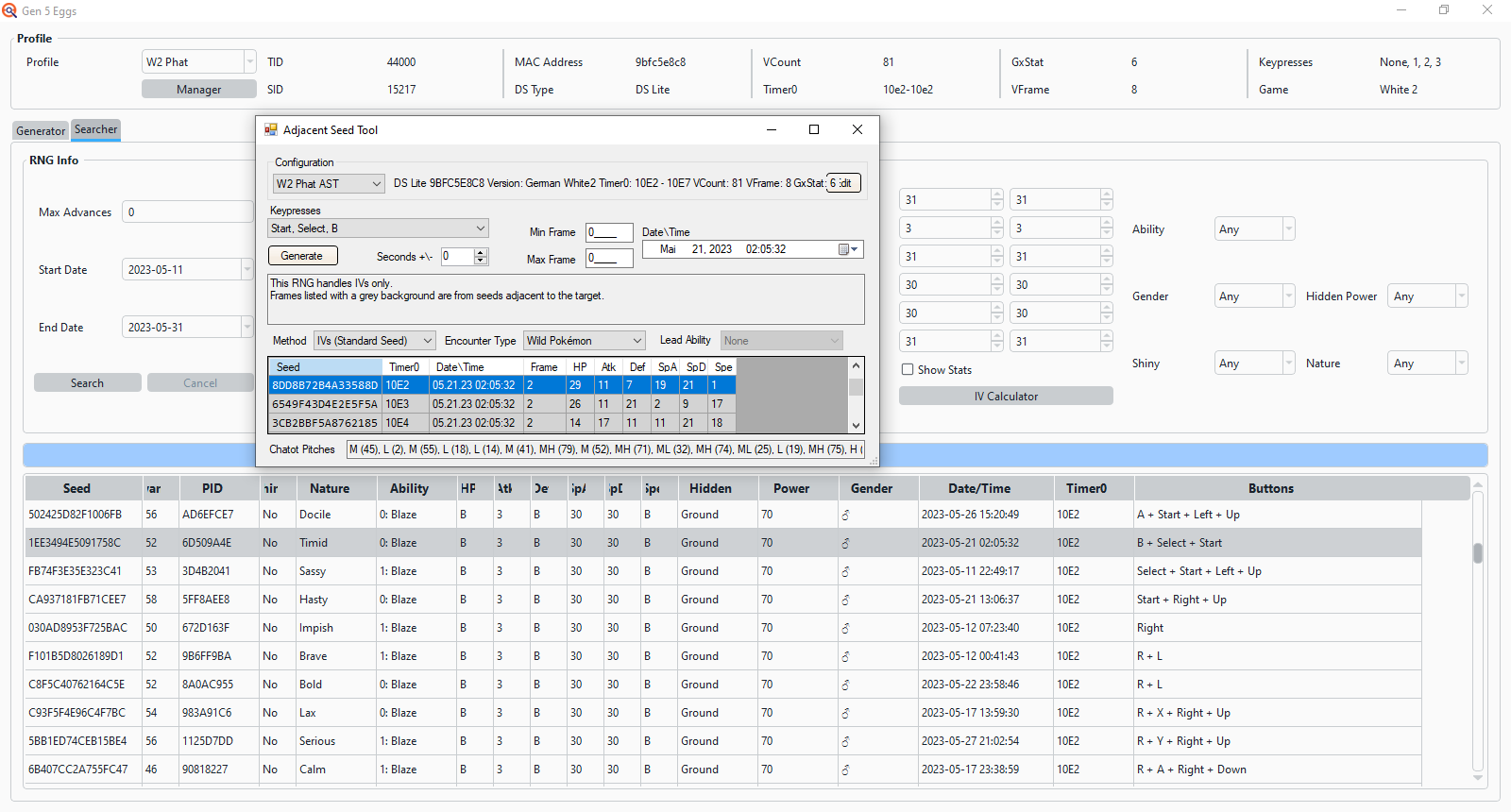Increase the Seconds +\- stepper value
Viewport: 1511px width, 812px height.
tap(481, 252)
